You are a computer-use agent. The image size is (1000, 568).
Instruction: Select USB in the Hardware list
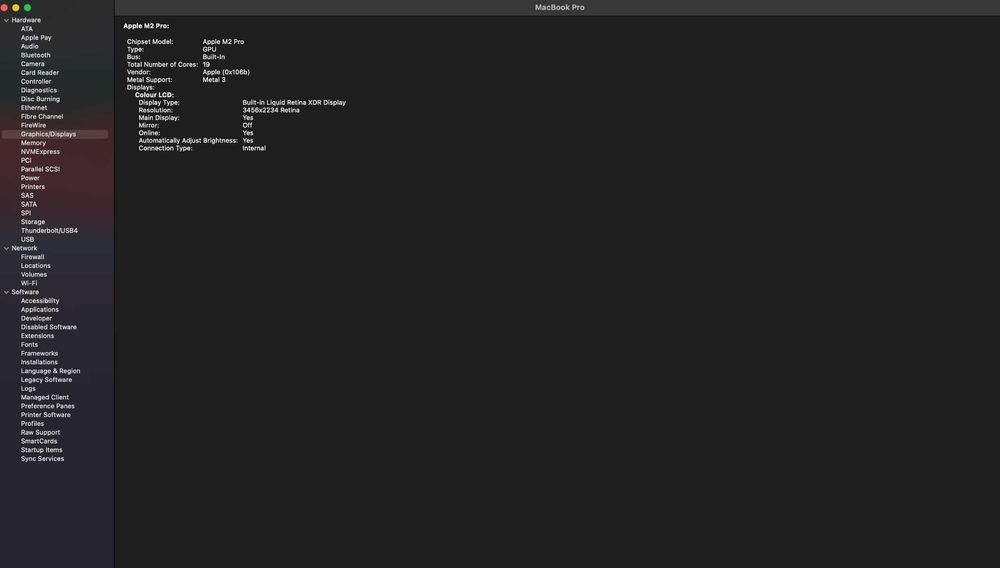point(27,240)
